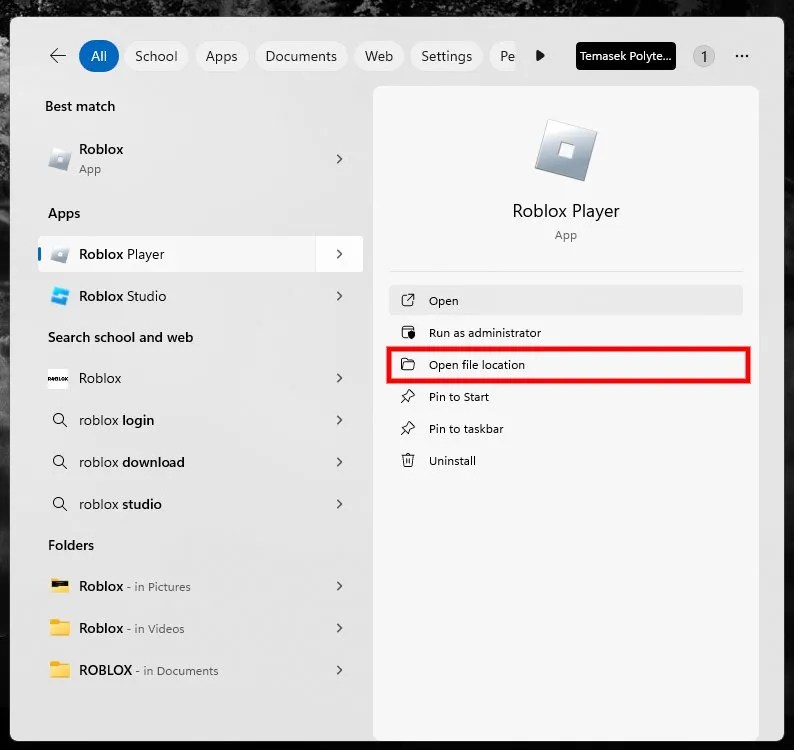Click the circular 1 badge

704,56
